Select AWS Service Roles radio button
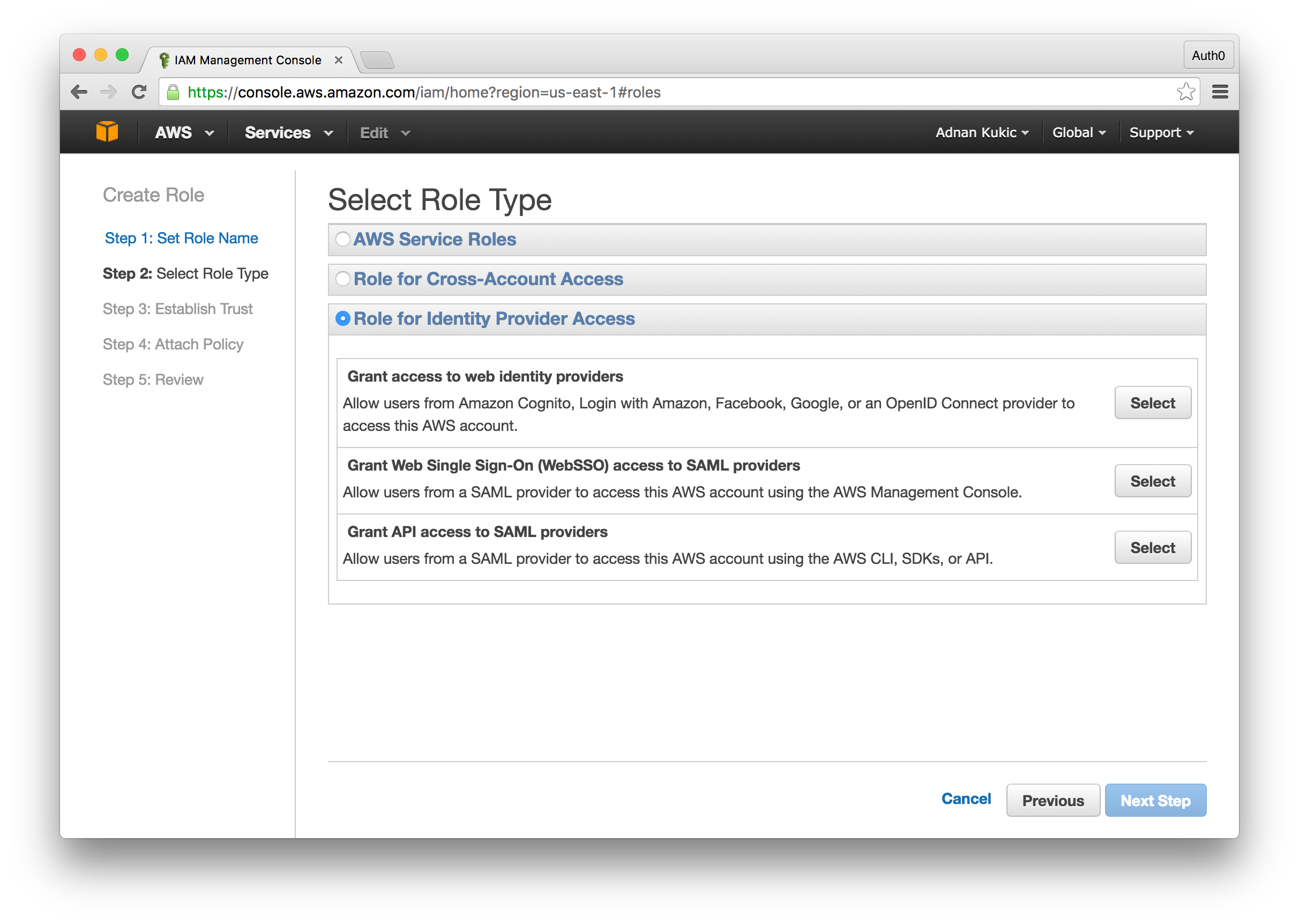The width and height of the screenshot is (1299, 924). 343,239
